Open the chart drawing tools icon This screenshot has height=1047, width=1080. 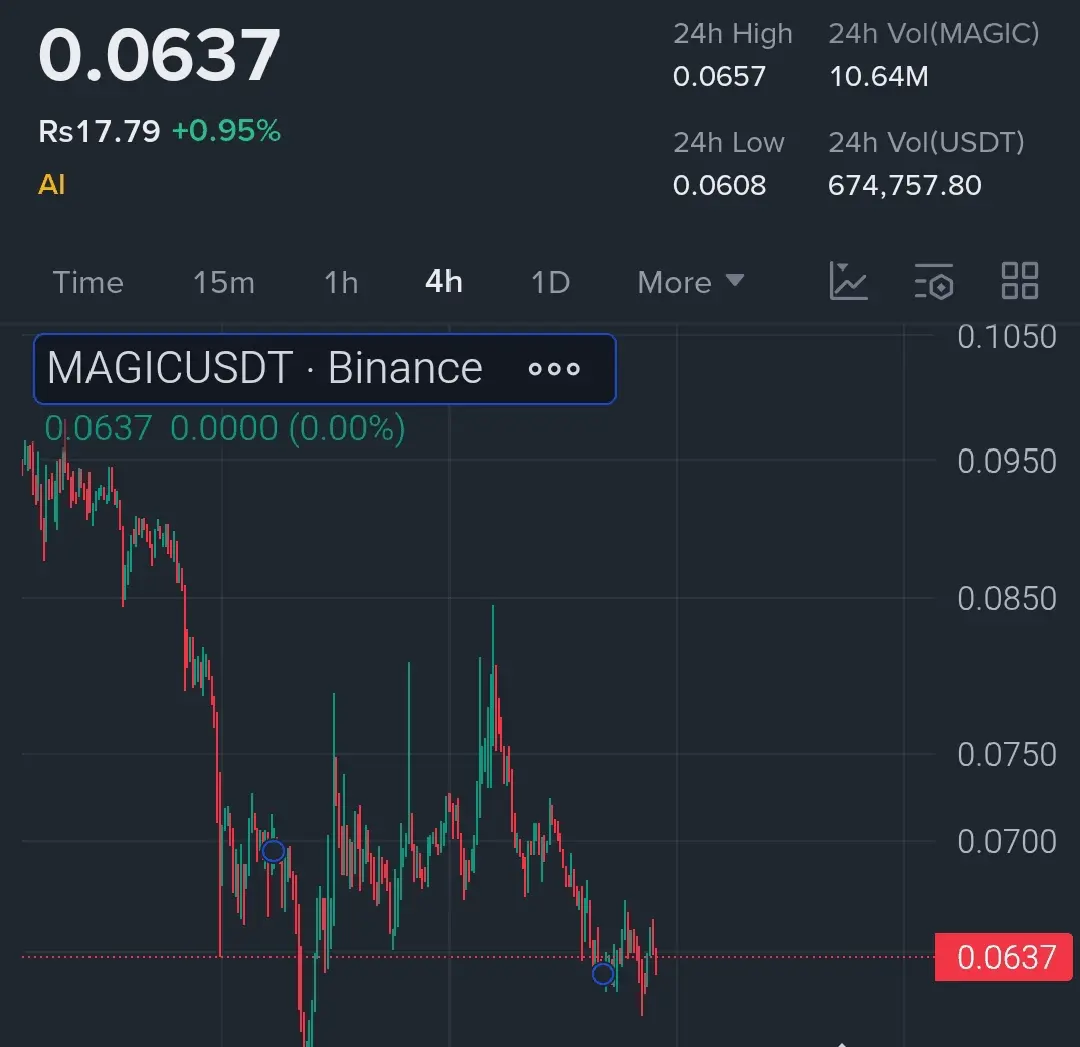pos(848,281)
